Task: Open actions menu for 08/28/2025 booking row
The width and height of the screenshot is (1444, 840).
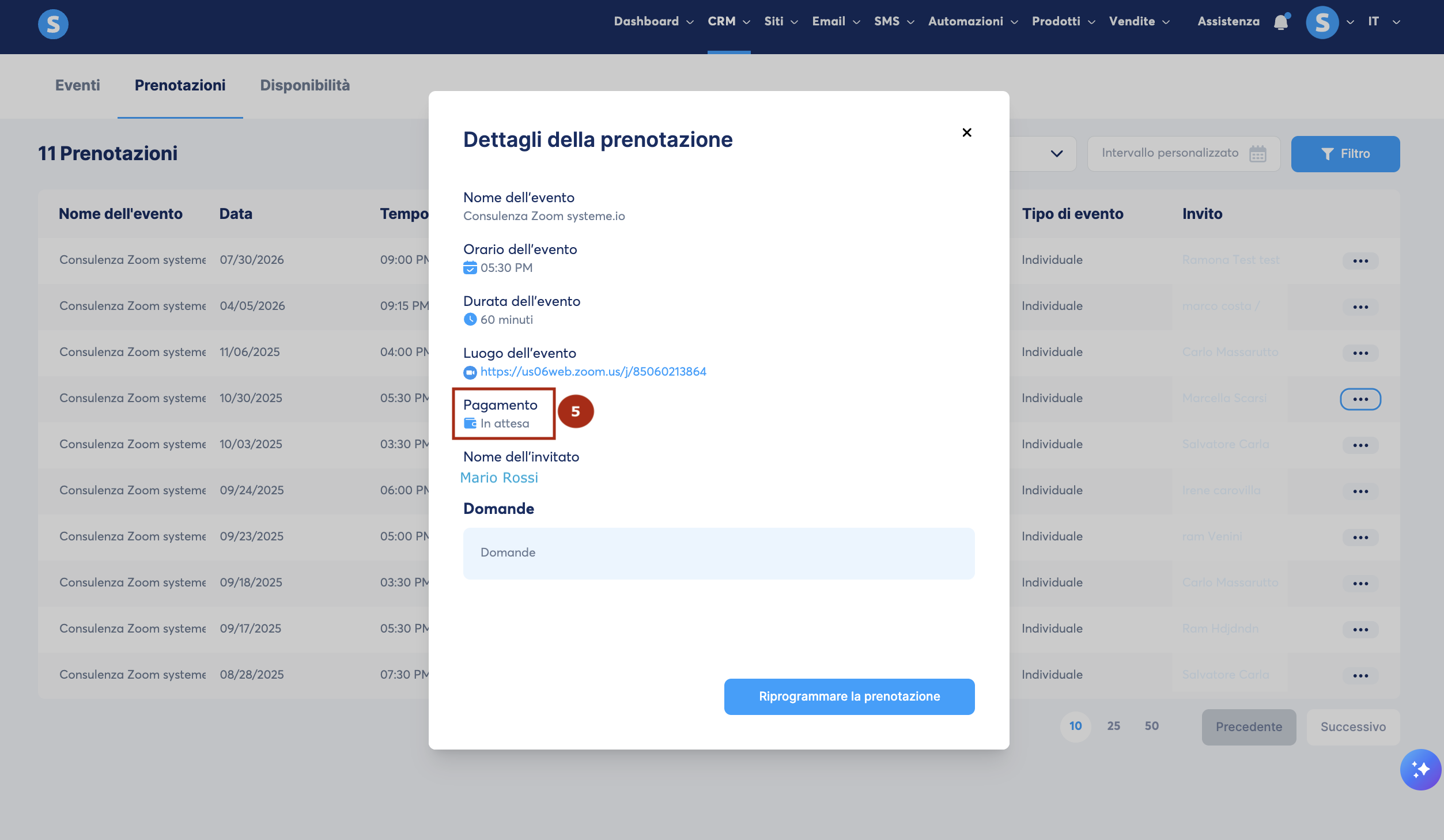Action: click(1360, 676)
